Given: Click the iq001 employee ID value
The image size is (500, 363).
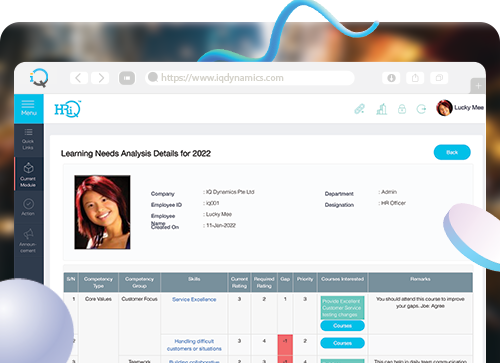Looking at the screenshot, I should 212,203.
